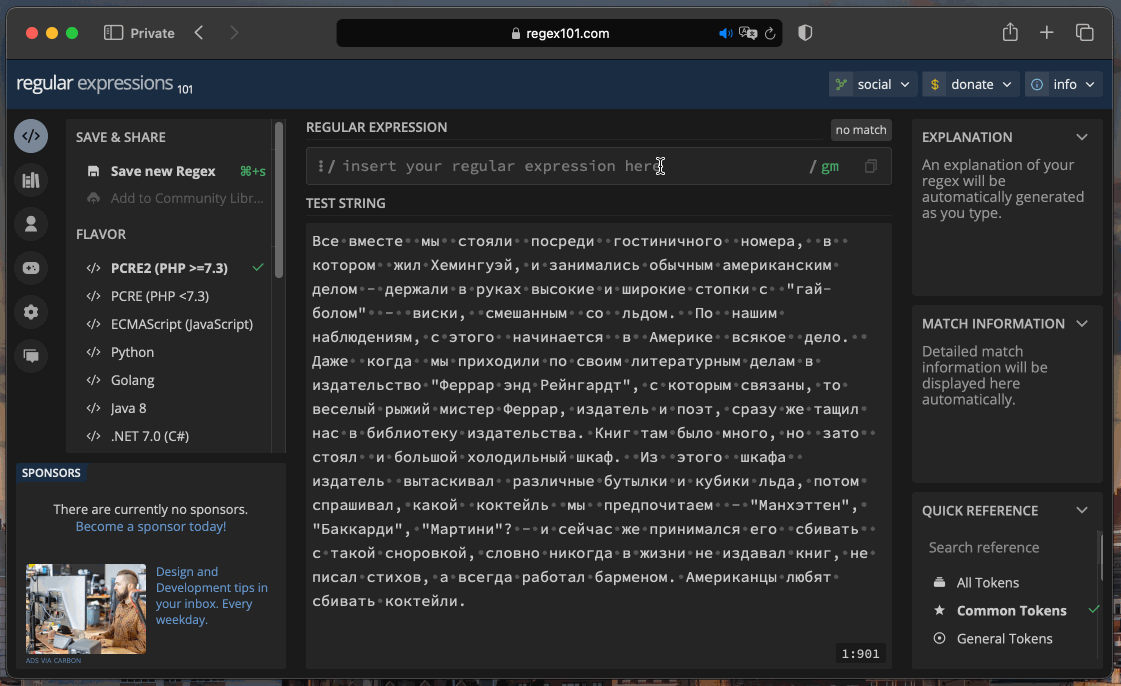Click the Become a sponsor today link
This screenshot has height=686, width=1121.
[x=150, y=525]
